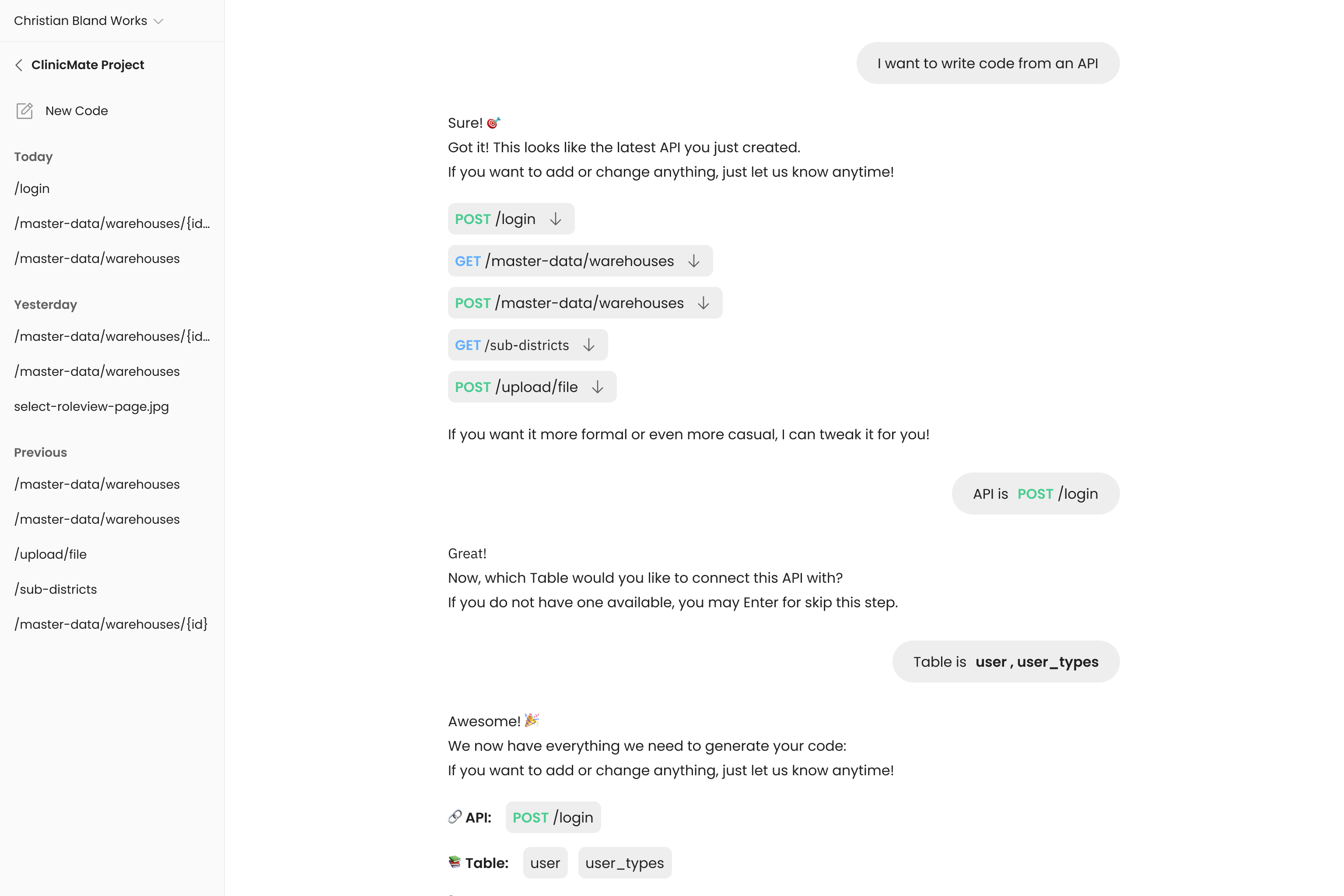Select the user table chip
Image resolution: width=1344 pixels, height=896 pixels.
tap(545, 863)
